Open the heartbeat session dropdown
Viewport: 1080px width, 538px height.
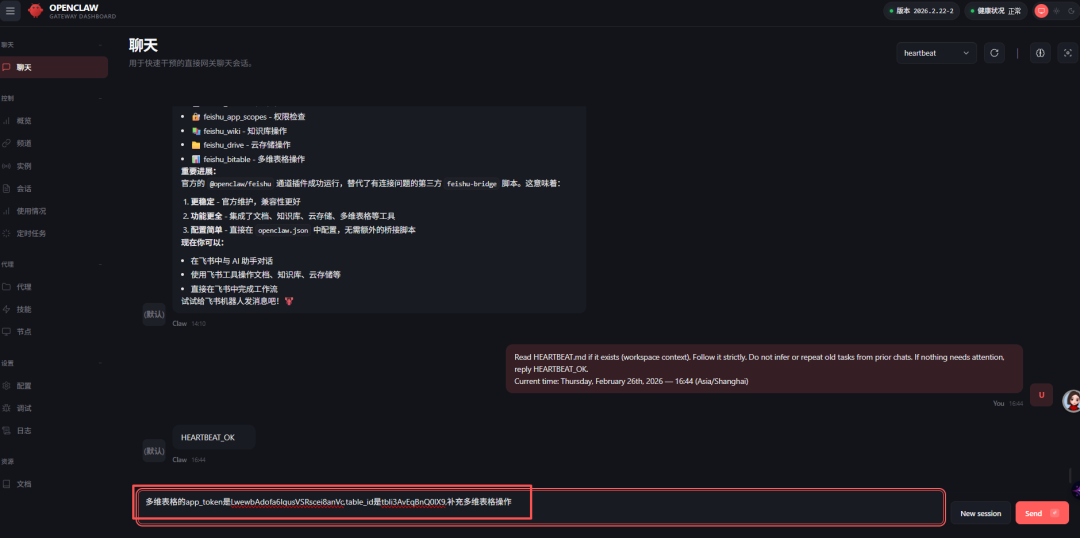point(936,52)
